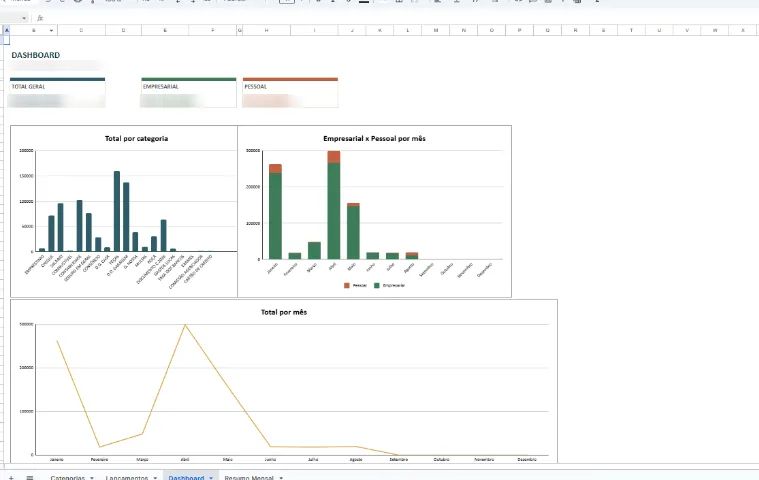Image resolution: width=759 pixels, height=480 pixels.
Task: Select column C header
Action: pyautogui.click(x=81, y=30)
